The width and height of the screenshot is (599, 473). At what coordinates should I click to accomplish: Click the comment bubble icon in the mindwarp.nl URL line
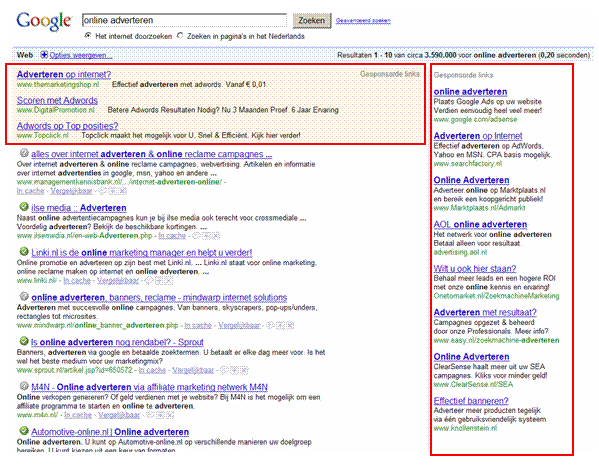[271, 326]
